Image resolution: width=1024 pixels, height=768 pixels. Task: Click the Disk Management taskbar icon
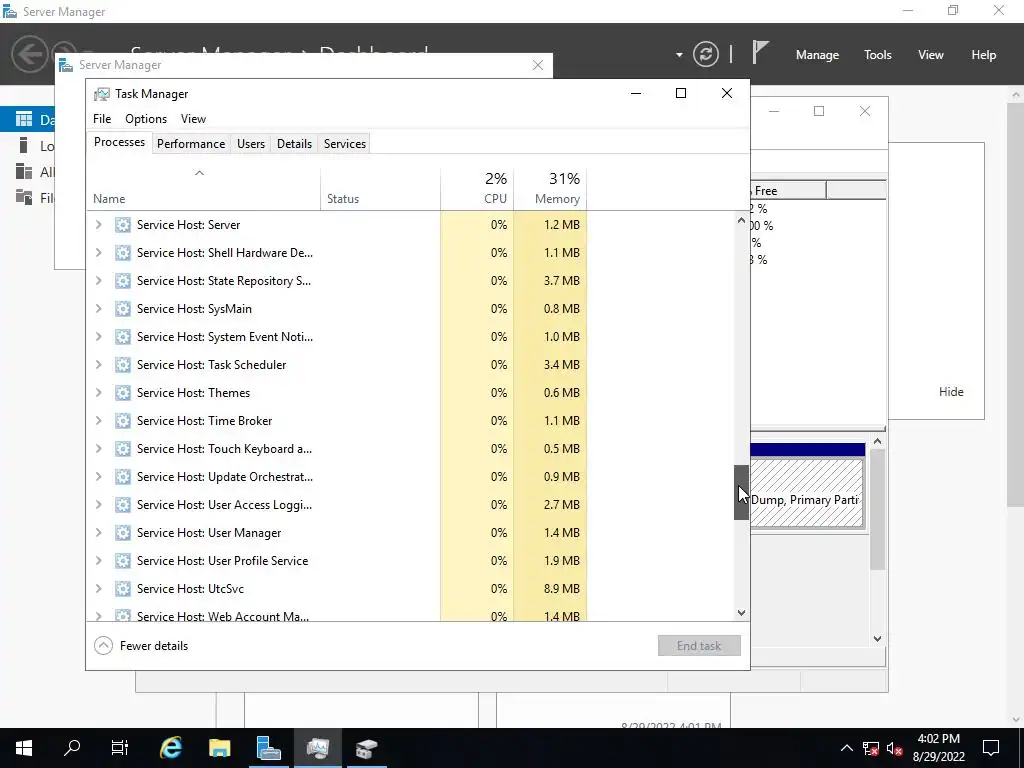tap(366, 748)
